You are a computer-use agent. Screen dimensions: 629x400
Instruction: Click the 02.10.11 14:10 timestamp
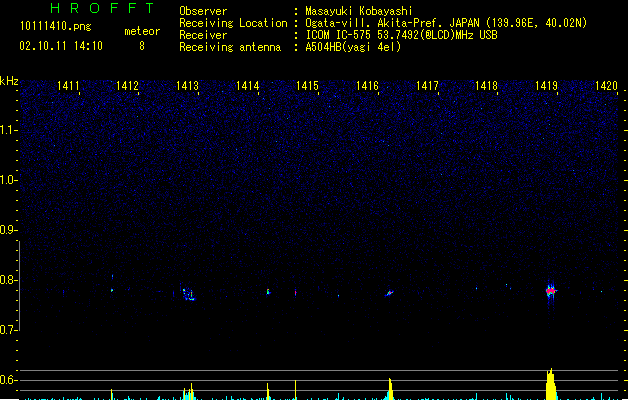(x=61, y=46)
